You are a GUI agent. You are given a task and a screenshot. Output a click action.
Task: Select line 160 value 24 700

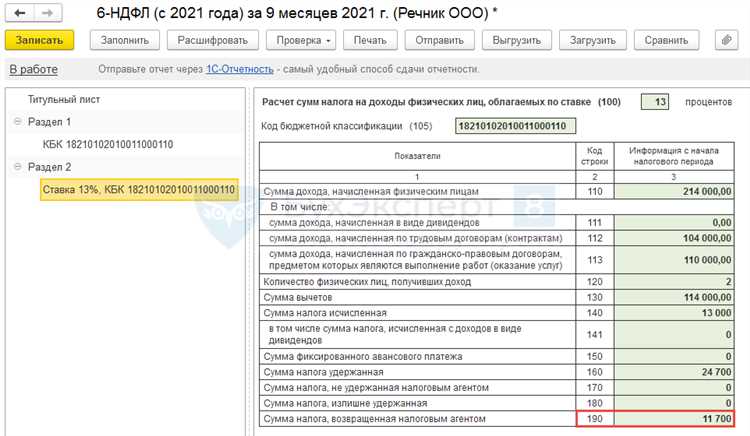[x=674, y=372]
